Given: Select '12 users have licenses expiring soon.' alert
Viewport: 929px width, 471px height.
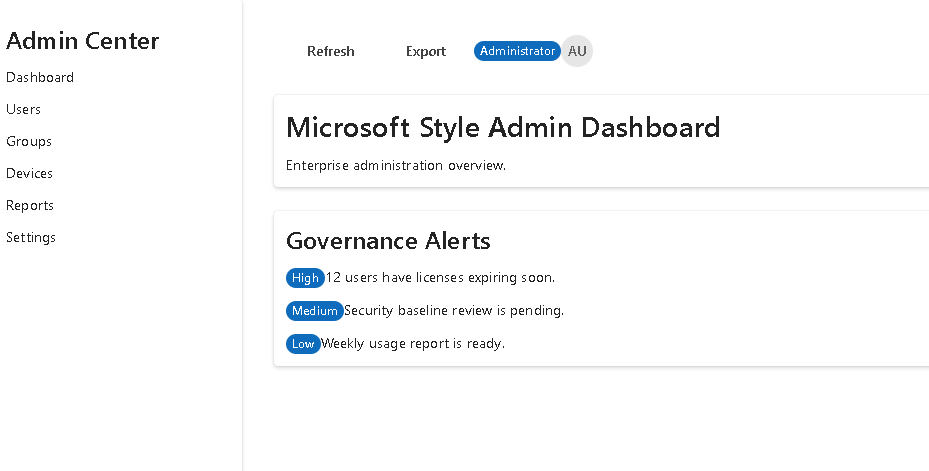Looking at the screenshot, I should (440, 277).
